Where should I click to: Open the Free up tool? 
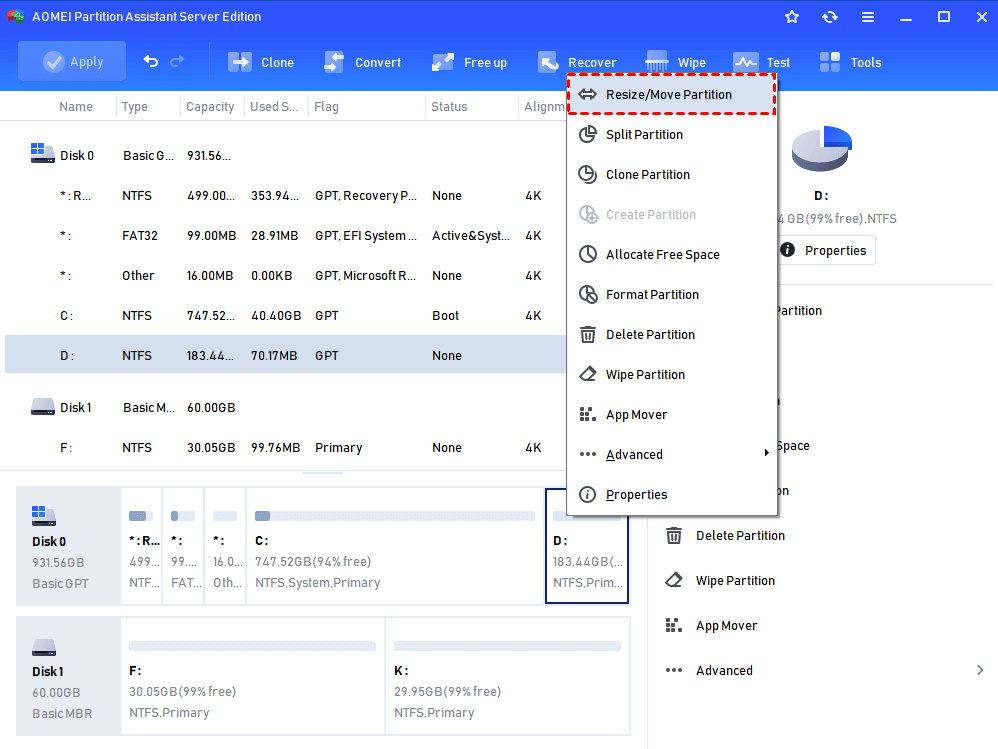click(469, 62)
